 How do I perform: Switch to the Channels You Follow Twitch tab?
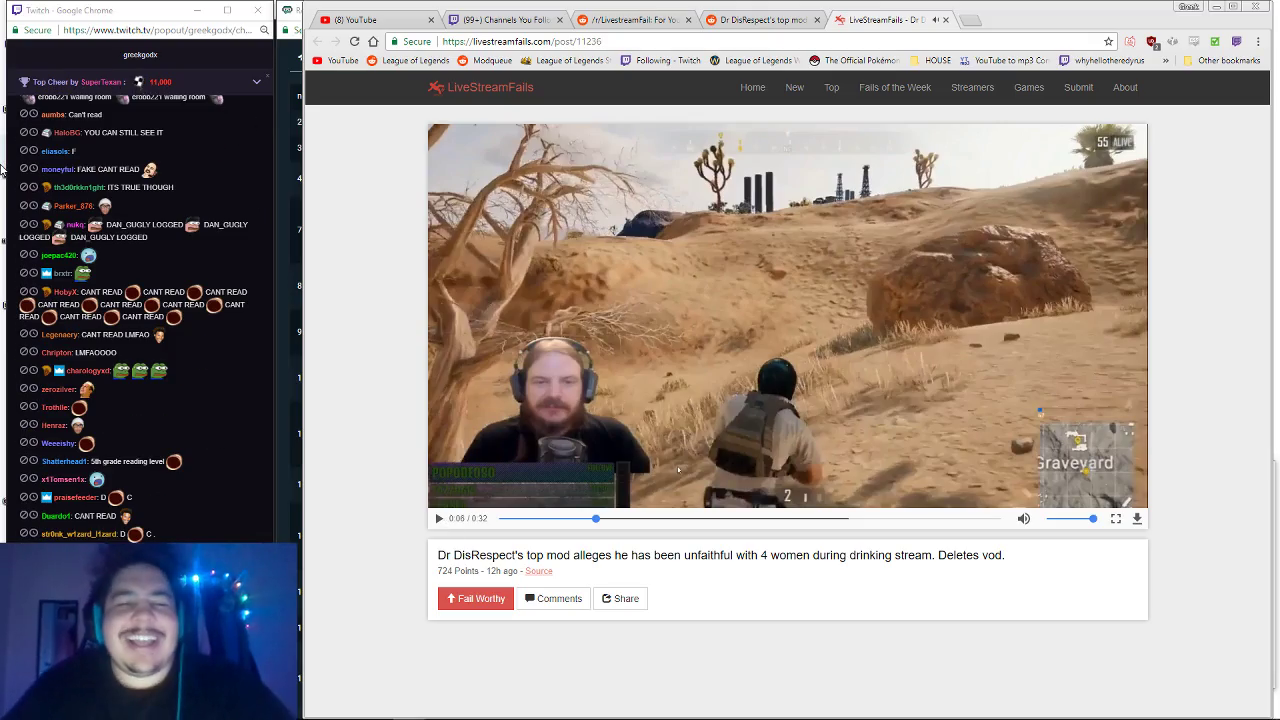click(505, 20)
